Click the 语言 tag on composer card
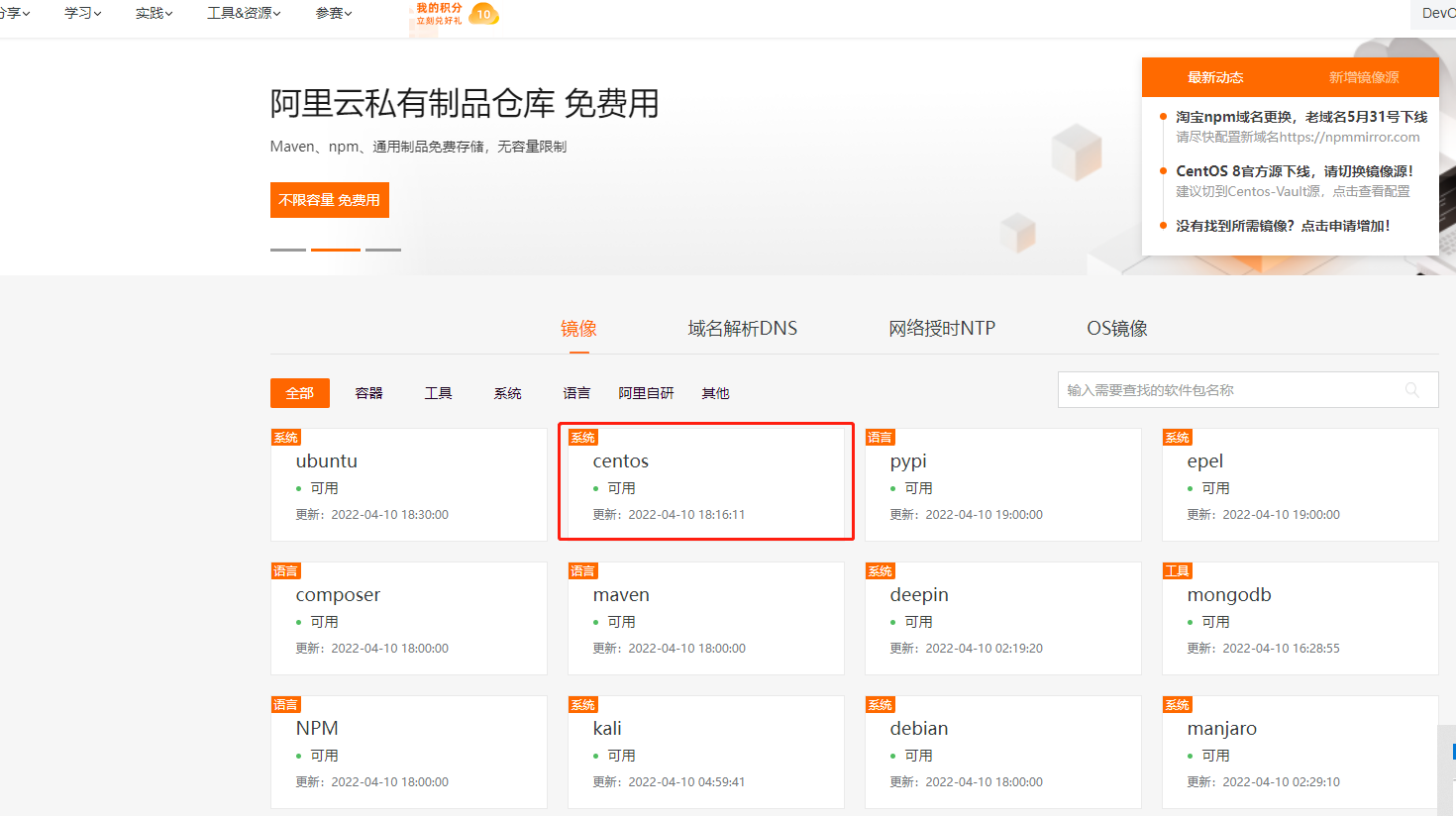The height and width of the screenshot is (816, 1456). [286, 571]
